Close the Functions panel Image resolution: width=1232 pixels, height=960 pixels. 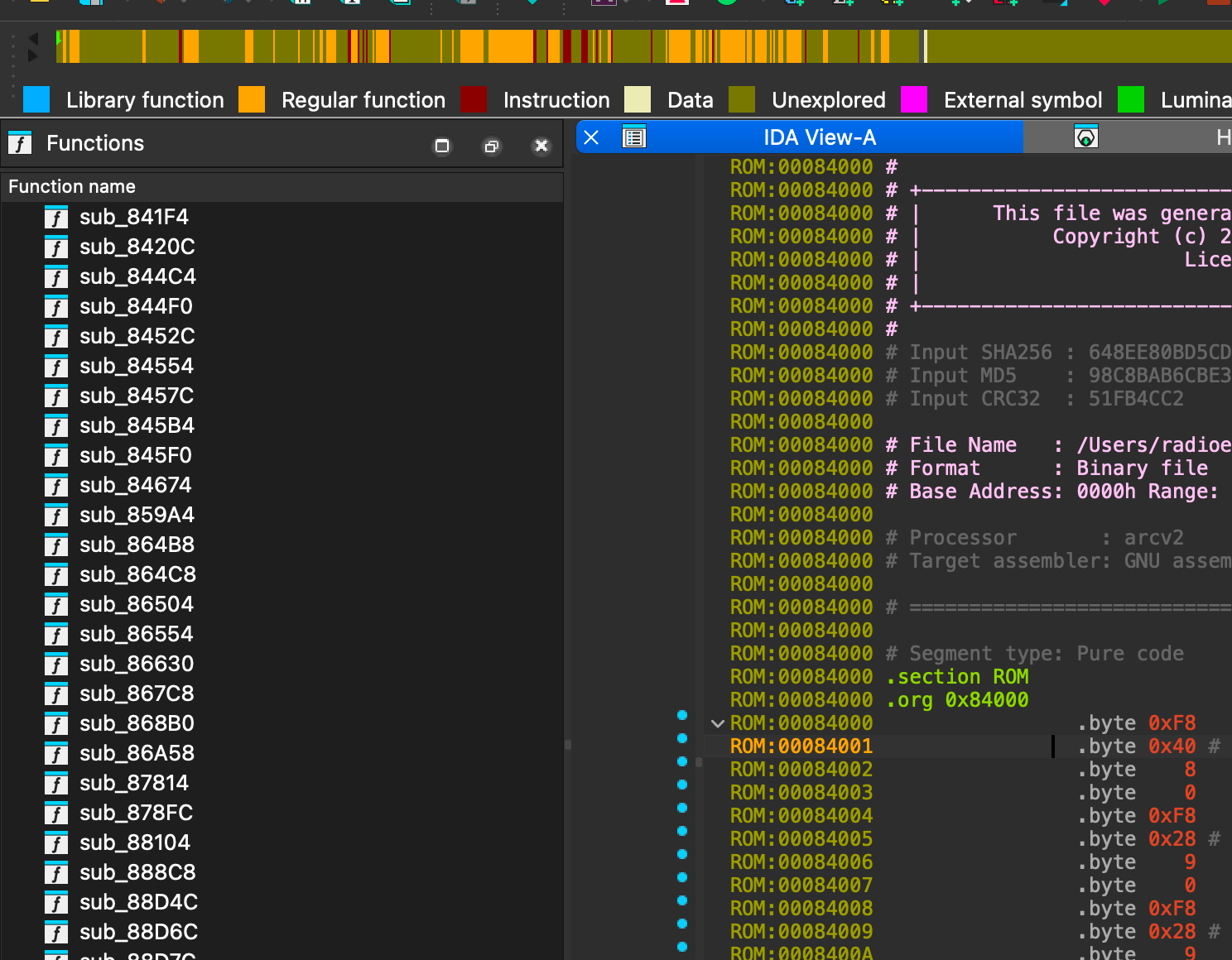[541, 146]
